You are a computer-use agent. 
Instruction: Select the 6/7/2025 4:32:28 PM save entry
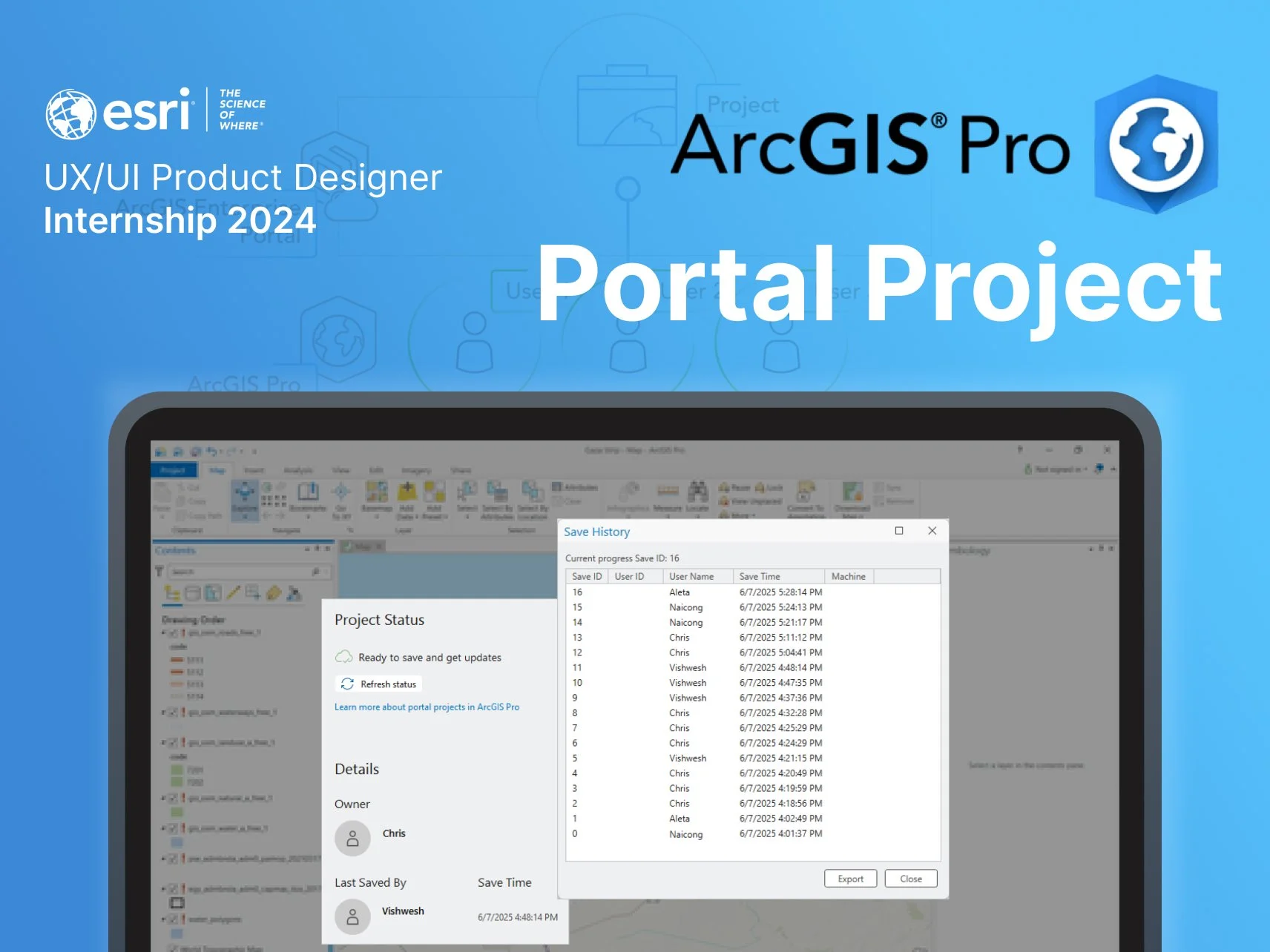pyautogui.click(x=753, y=713)
